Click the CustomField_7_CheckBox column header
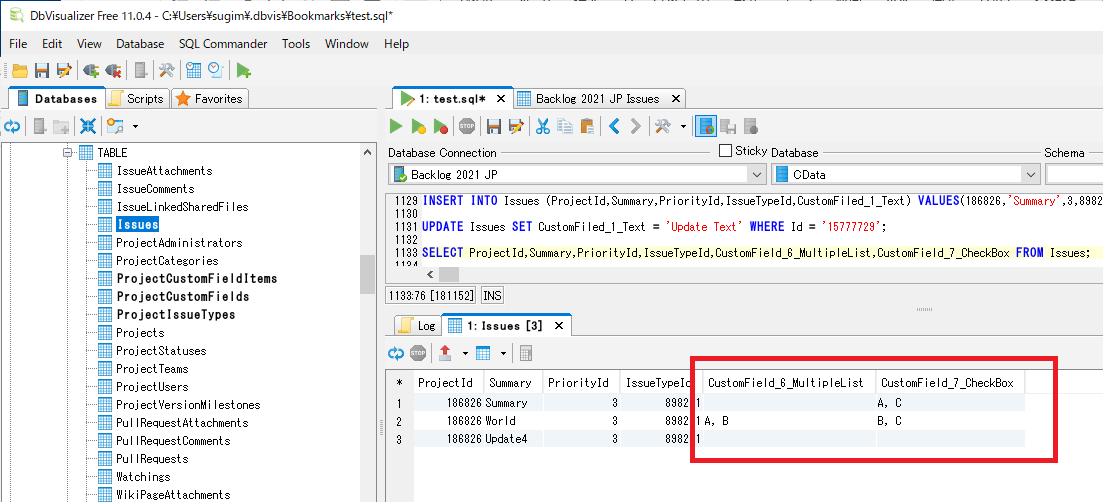 (947, 382)
